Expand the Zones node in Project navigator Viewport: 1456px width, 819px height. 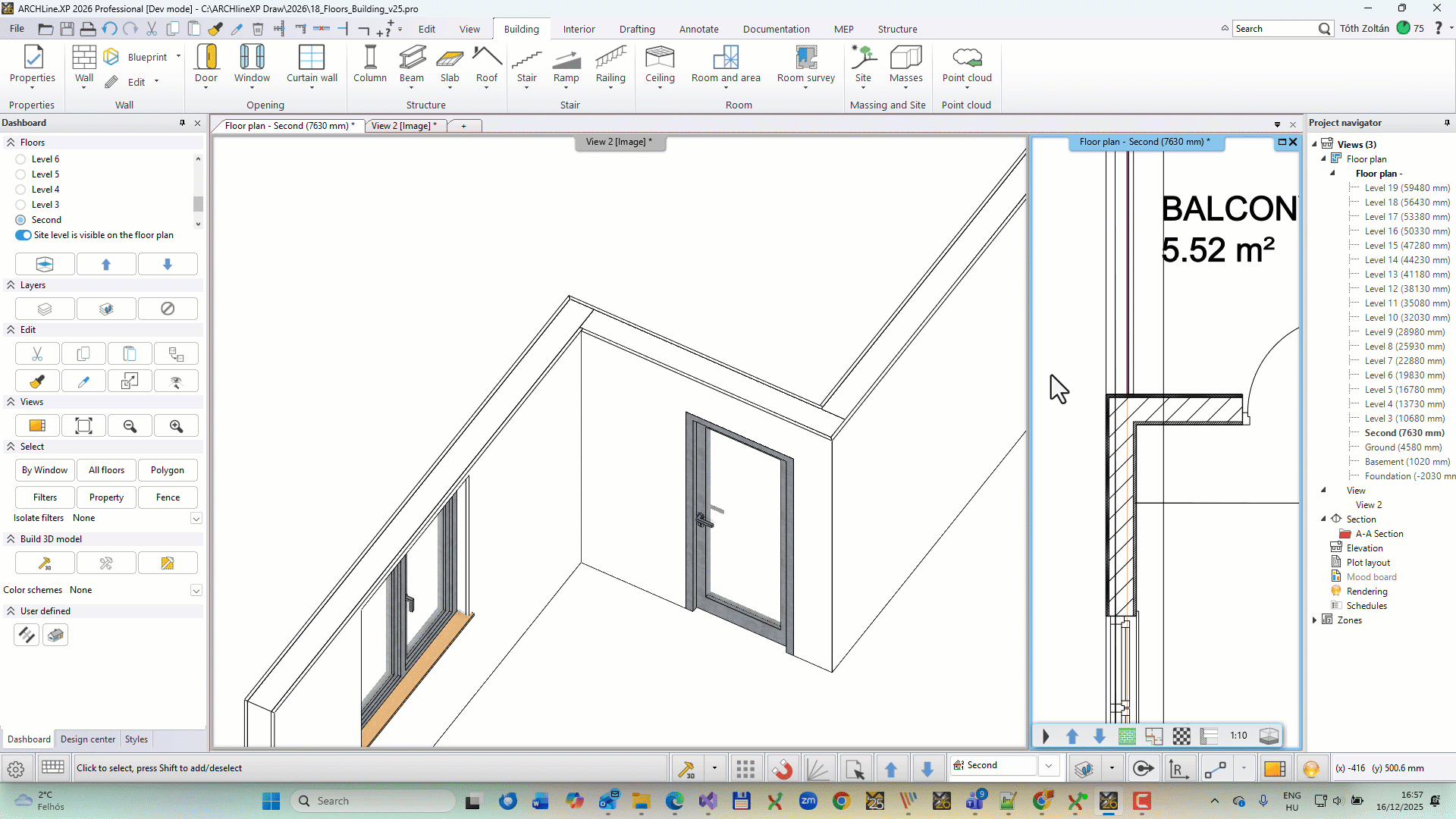(1316, 620)
